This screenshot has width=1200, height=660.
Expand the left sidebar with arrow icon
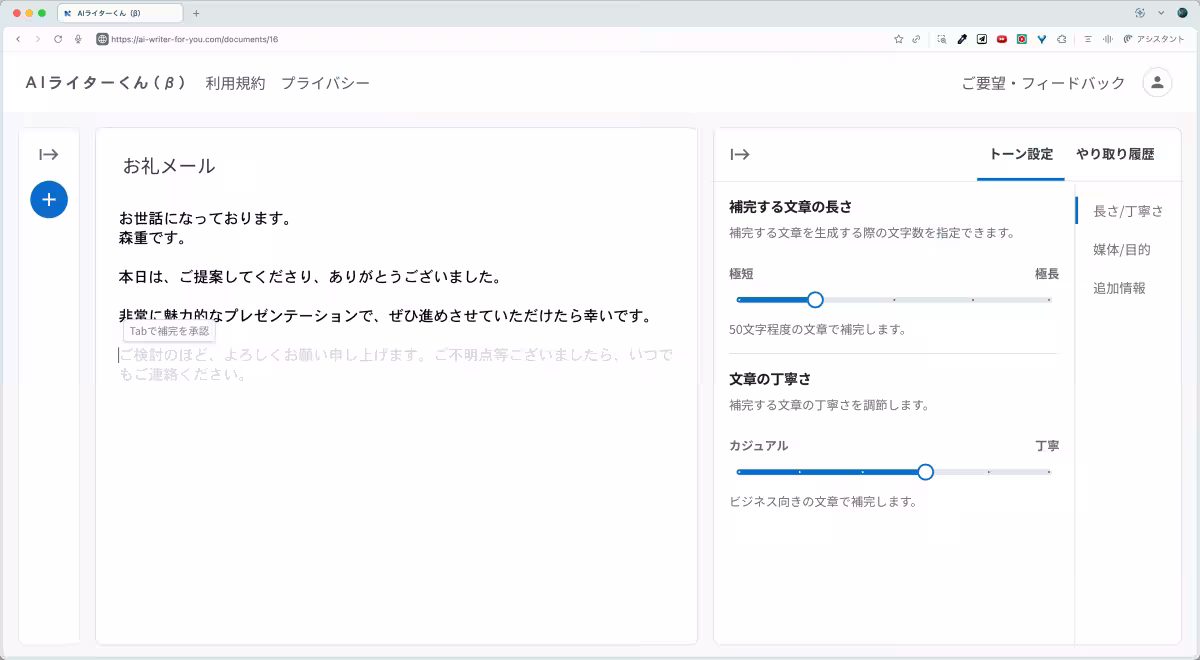click(49, 154)
